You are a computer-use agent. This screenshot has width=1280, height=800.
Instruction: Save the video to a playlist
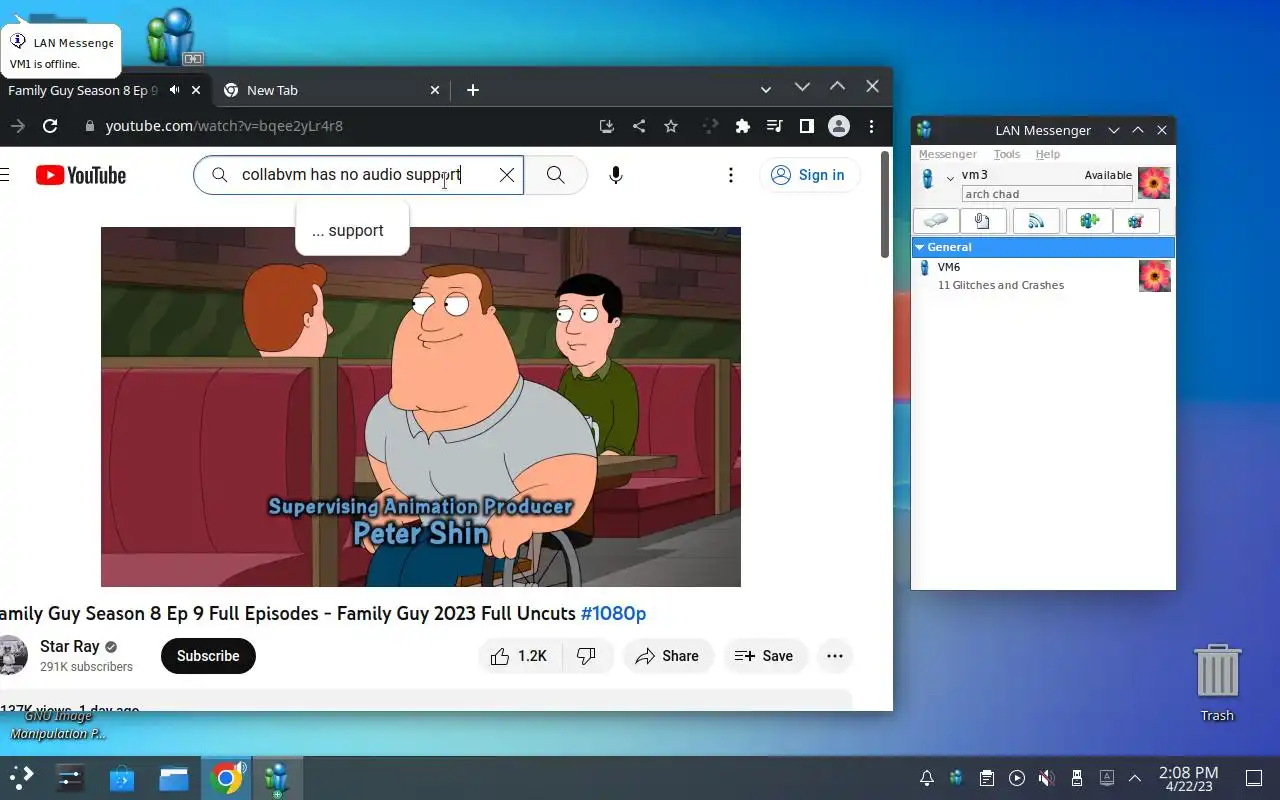tap(764, 656)
